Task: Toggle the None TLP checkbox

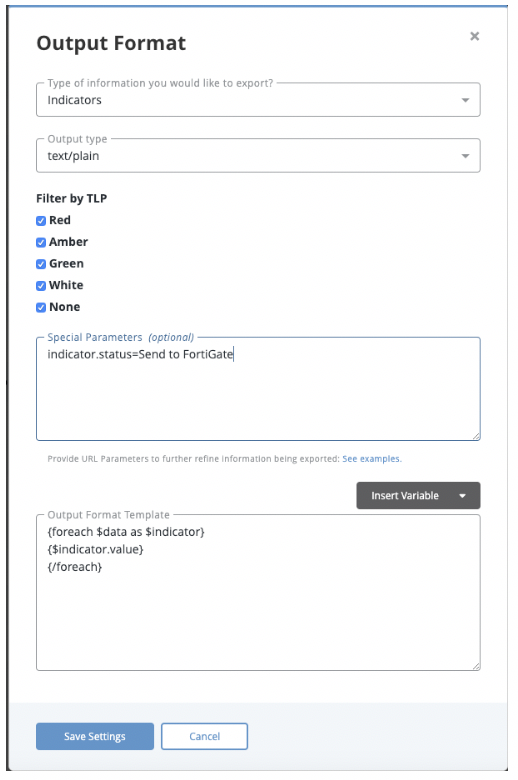Action: (41, 307)
